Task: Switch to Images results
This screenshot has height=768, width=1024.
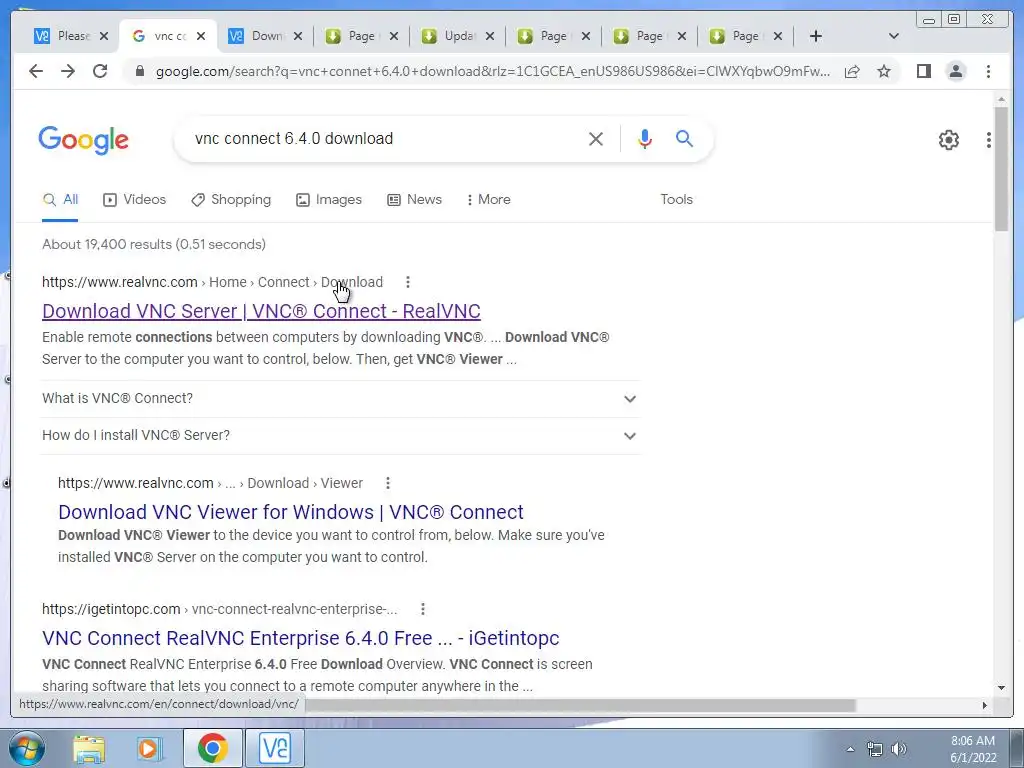Action: coord(328,200)
